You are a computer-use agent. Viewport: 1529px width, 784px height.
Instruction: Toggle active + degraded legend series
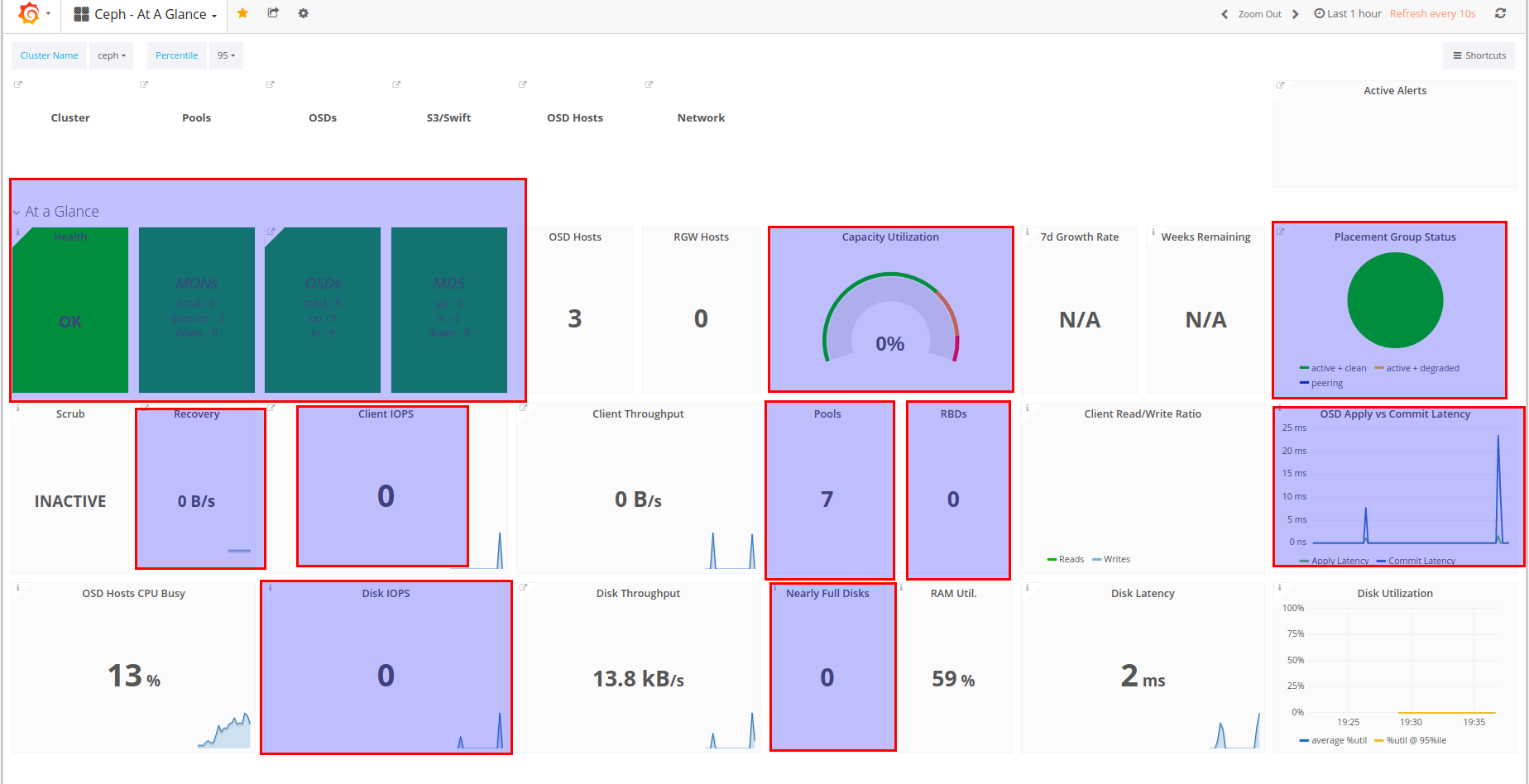(1417, 368)
